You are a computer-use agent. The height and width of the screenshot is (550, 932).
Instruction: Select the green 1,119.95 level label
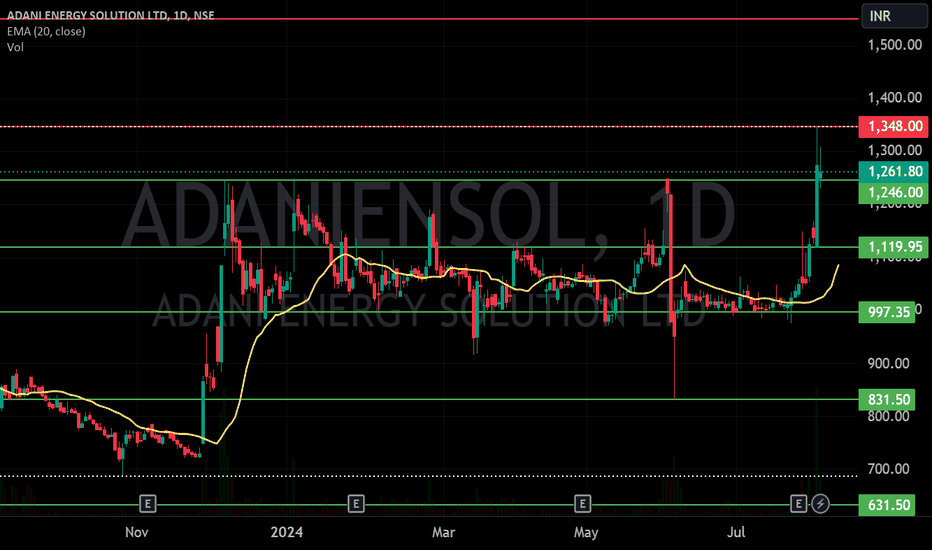pos(893,247)
